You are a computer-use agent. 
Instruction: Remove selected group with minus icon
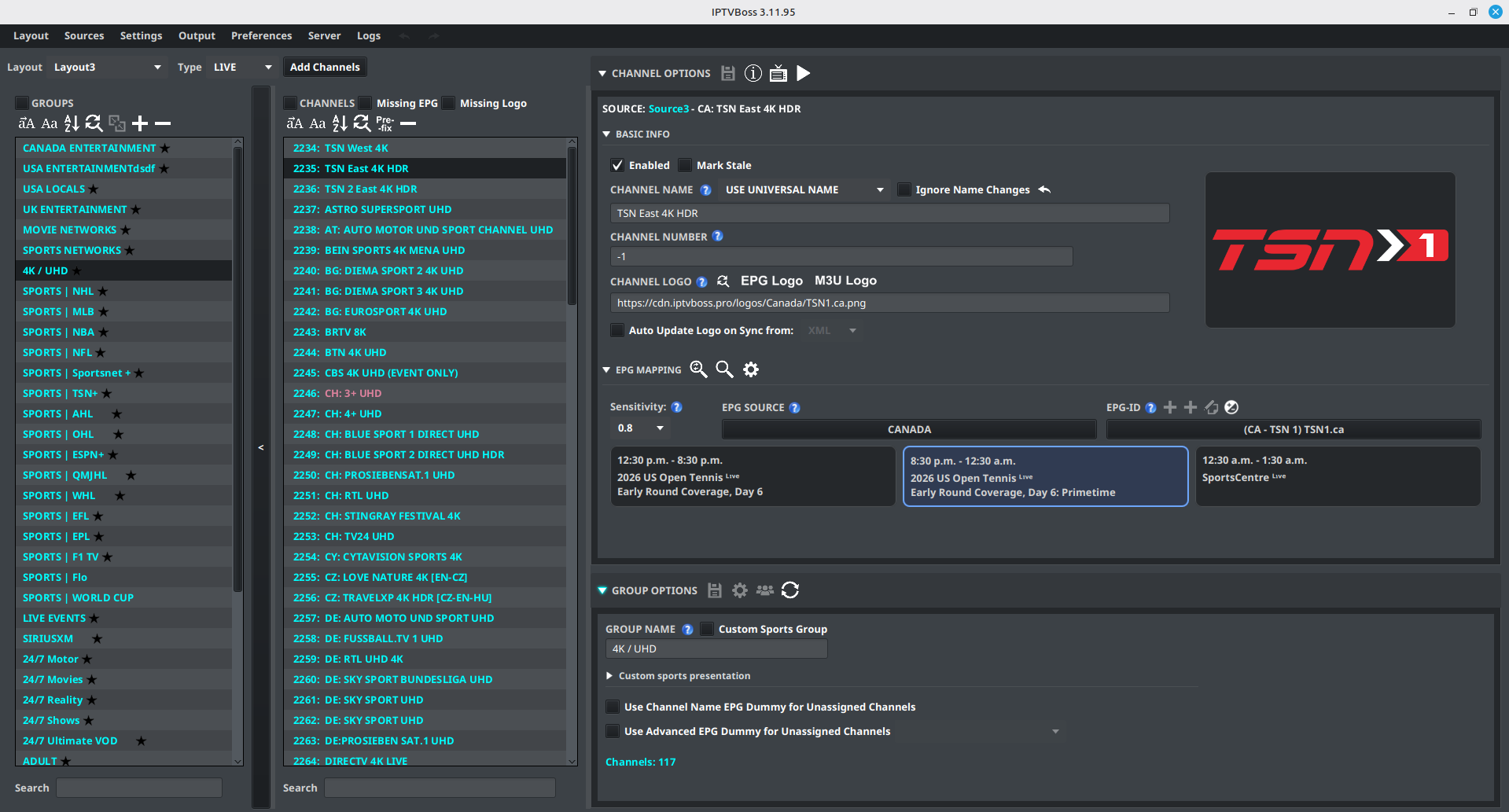[x=163, y=123]
